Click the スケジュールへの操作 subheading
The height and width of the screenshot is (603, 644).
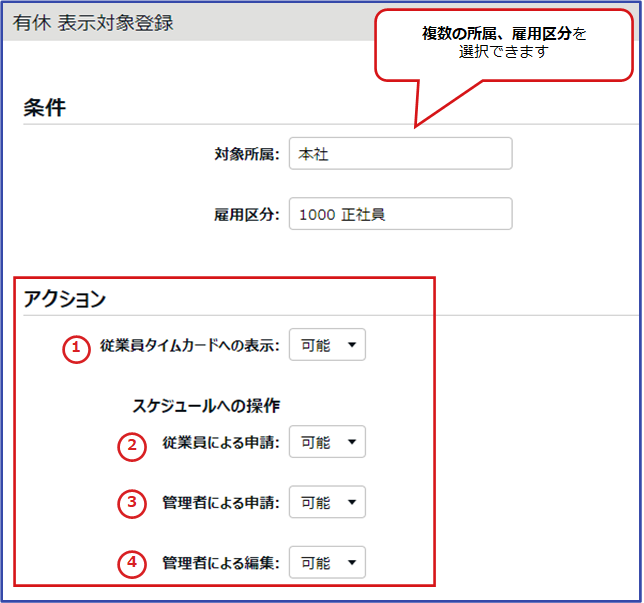(206, 406)
